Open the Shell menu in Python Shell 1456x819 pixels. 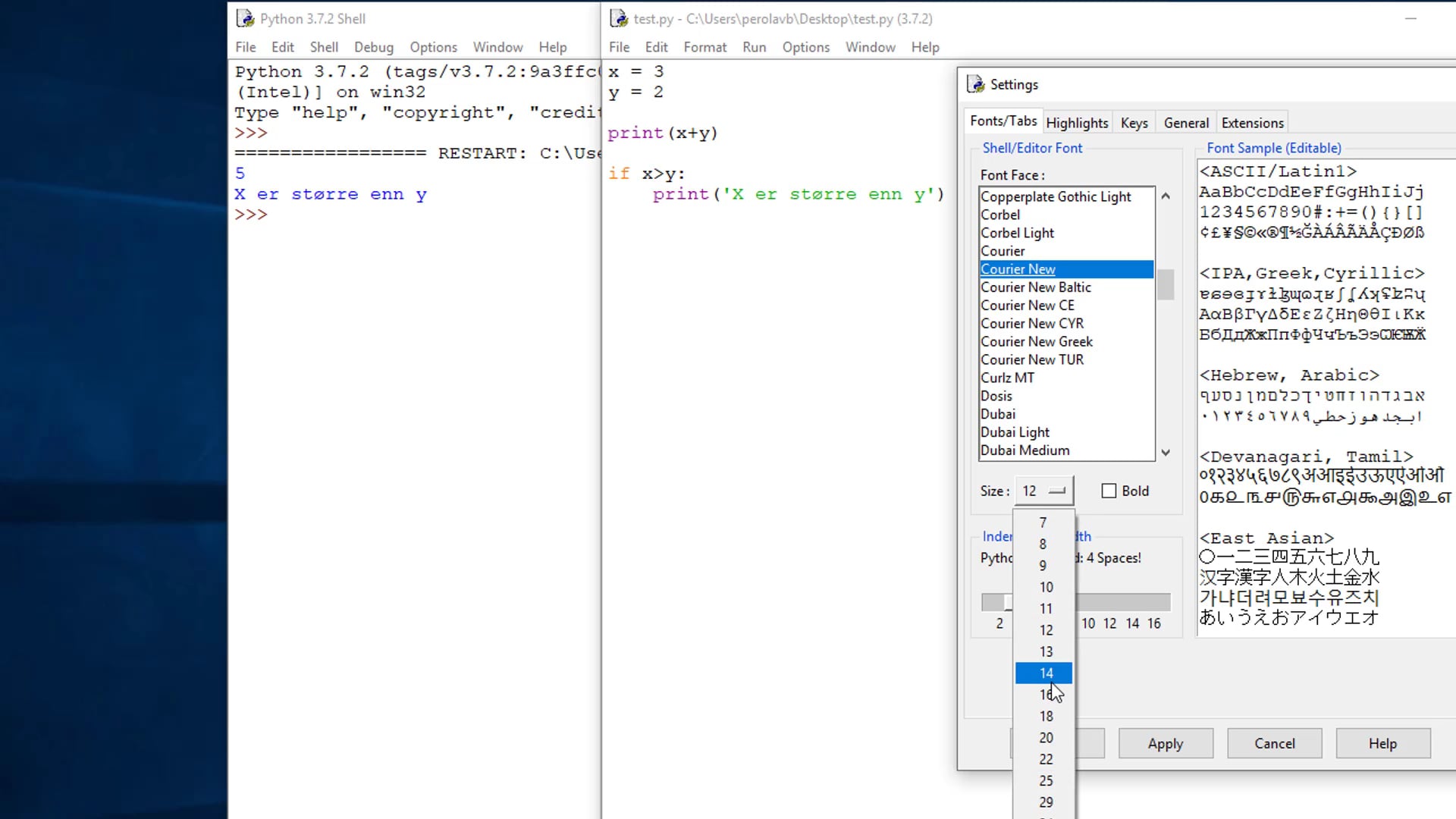click(x=324, y=47)
